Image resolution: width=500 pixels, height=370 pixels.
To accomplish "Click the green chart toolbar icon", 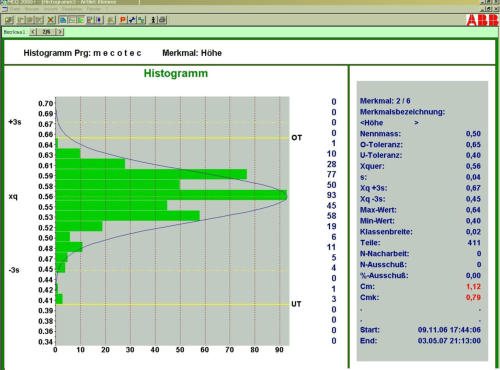I will click(81, 20).
